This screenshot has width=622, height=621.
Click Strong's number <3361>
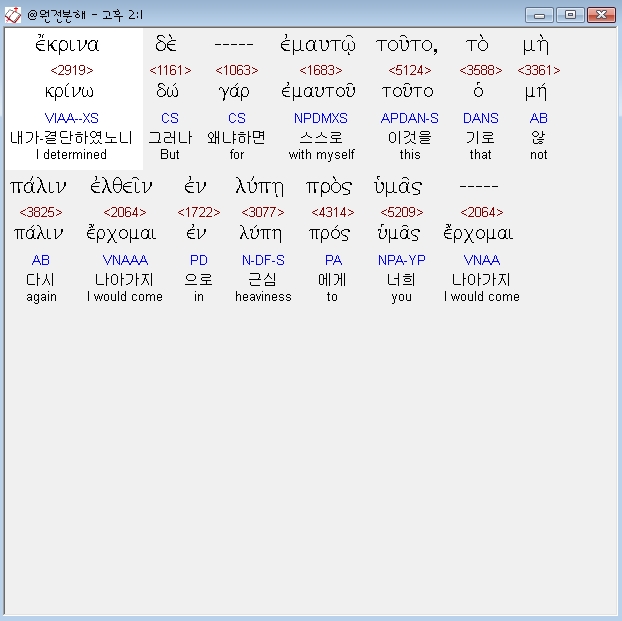[539, 70]
